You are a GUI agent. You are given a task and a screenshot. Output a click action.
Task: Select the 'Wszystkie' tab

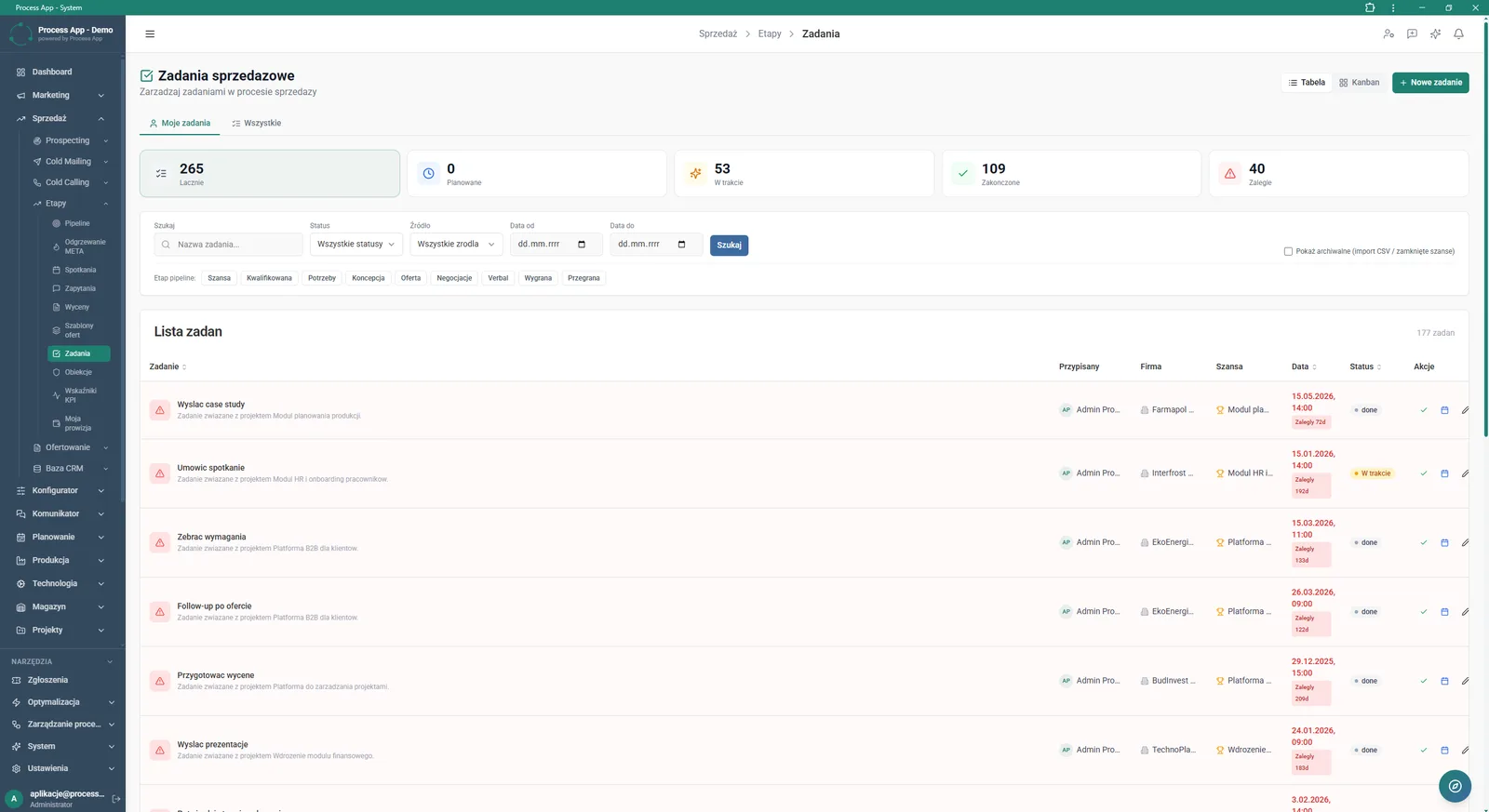click(x=257, y=123)
